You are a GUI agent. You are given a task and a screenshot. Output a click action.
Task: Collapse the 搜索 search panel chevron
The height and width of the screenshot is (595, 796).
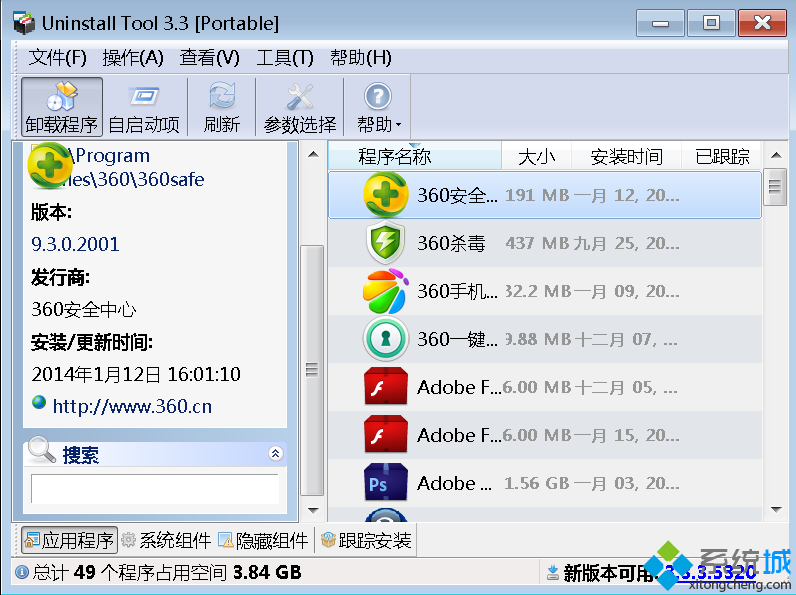(275, 453)
